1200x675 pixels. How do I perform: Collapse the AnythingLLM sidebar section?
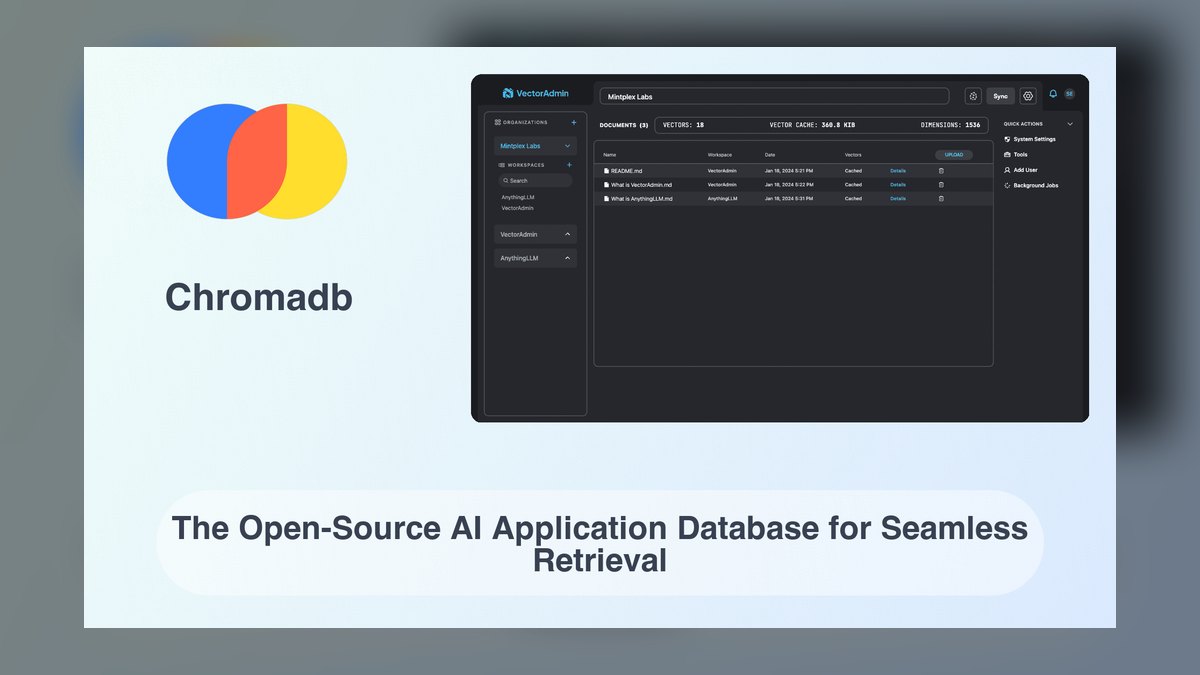[x=568, y=258]
